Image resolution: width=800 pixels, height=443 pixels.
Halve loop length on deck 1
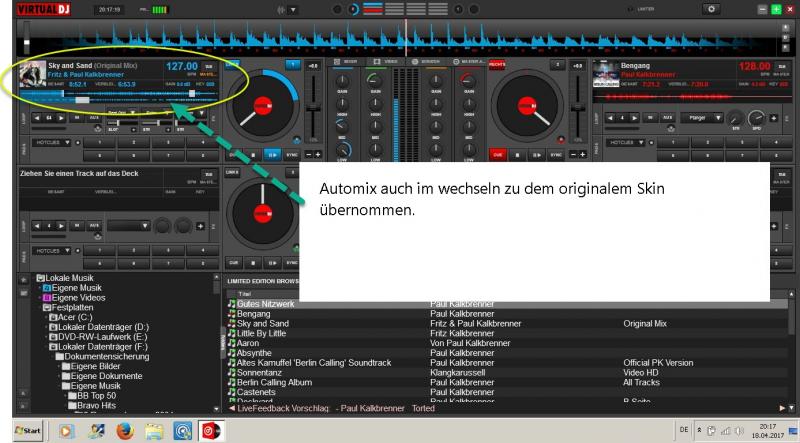37,118
